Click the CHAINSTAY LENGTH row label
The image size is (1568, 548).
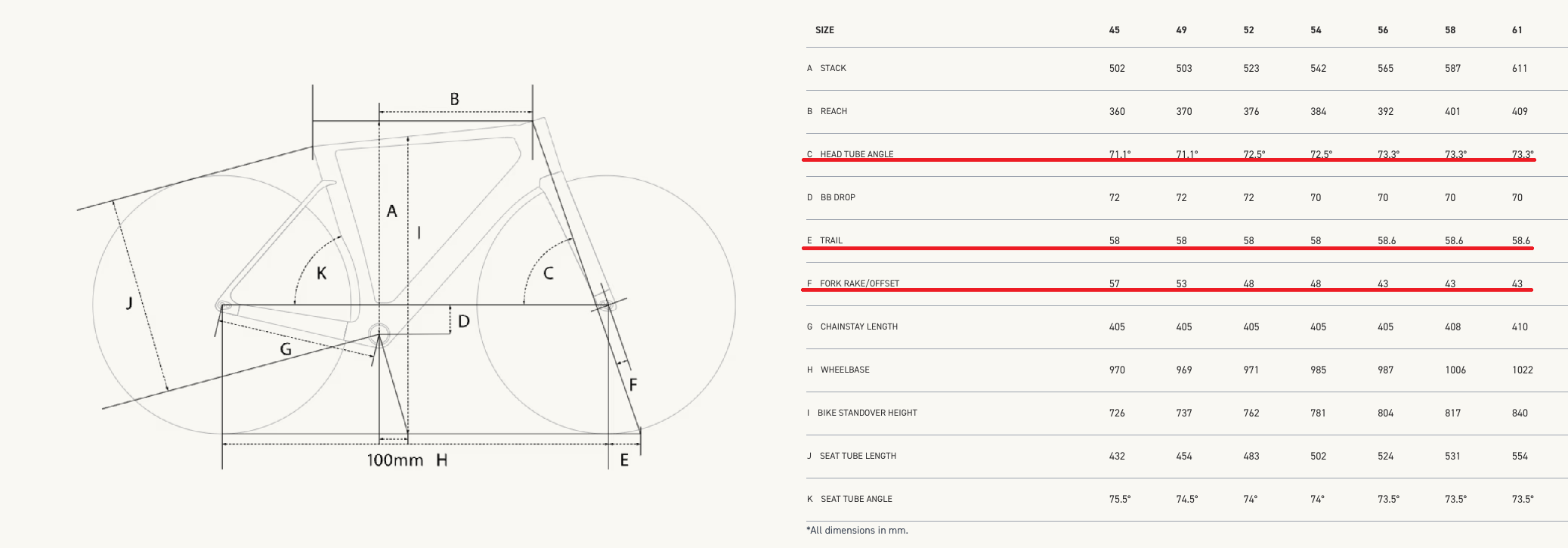(x=858, y=327)
